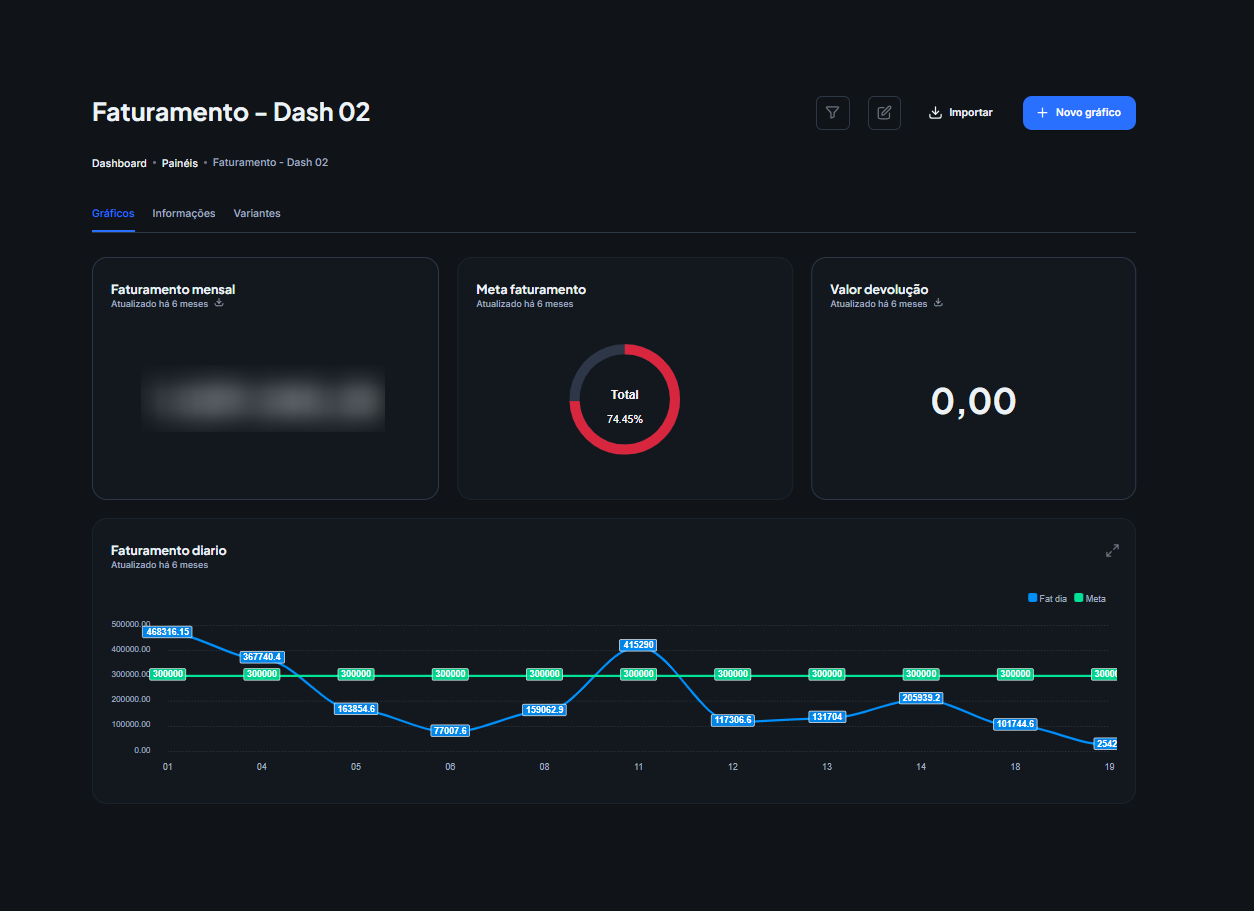
Task: Click the Faturamento diario chart title
Action: pos(169,550)
